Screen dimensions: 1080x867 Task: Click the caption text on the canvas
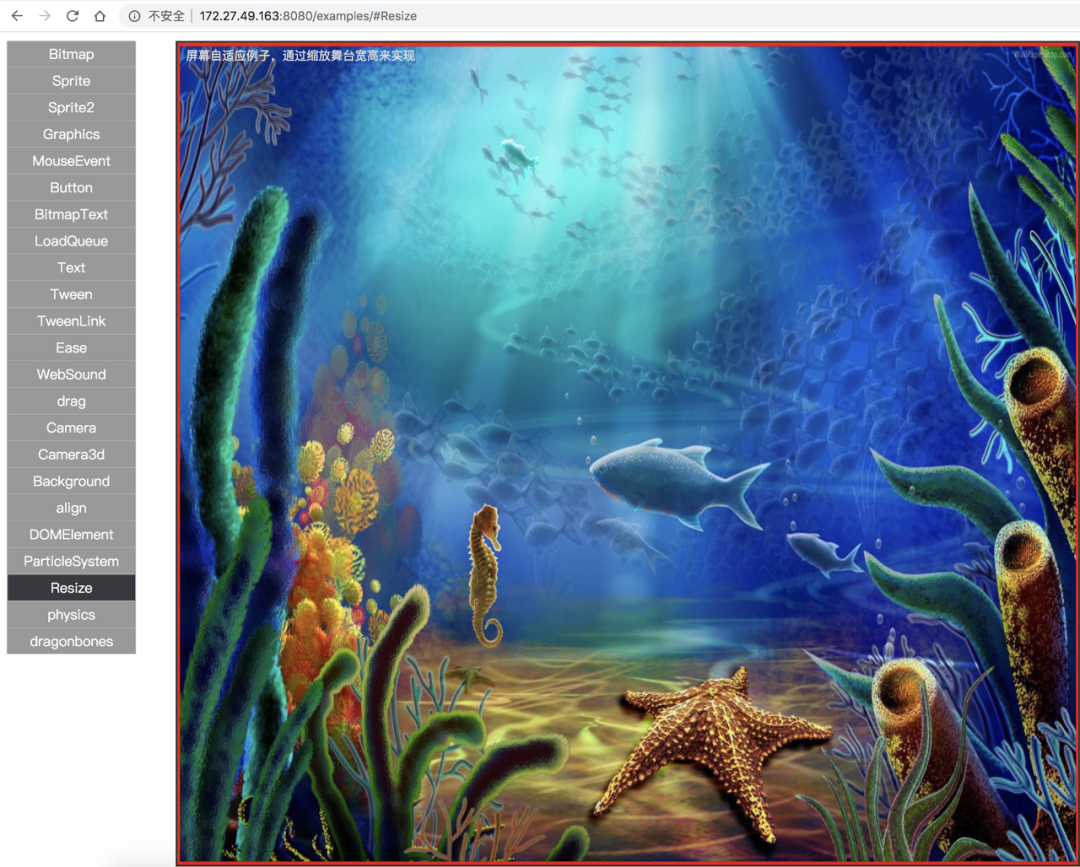pyautogui.click(x=300, y=56)
